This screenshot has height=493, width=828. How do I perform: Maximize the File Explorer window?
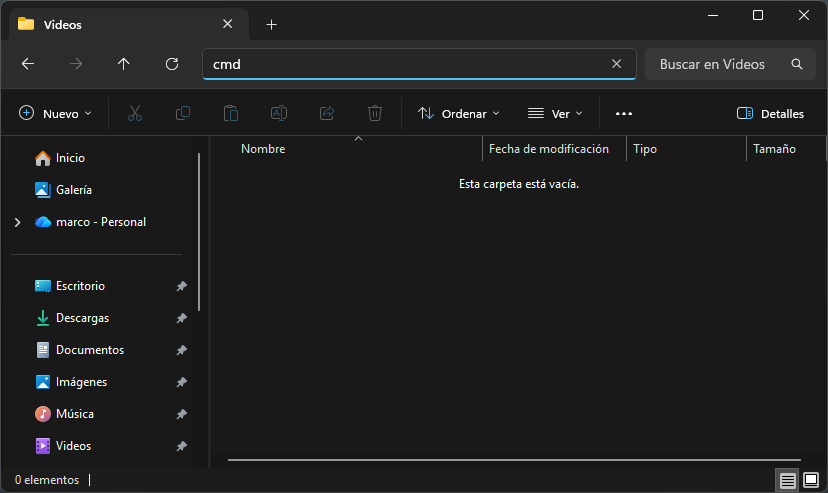click(x=758, y=15)
